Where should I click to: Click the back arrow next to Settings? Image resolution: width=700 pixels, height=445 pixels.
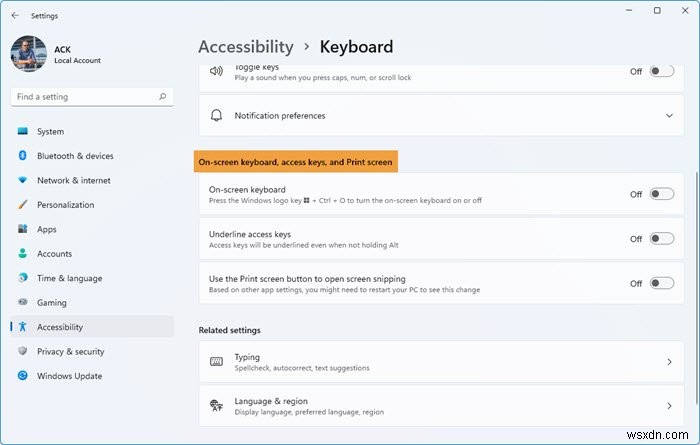click(15, 16)
